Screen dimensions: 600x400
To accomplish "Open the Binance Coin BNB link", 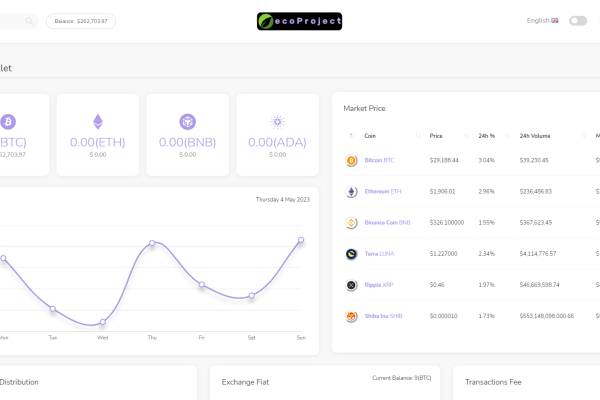I will 387,222.
